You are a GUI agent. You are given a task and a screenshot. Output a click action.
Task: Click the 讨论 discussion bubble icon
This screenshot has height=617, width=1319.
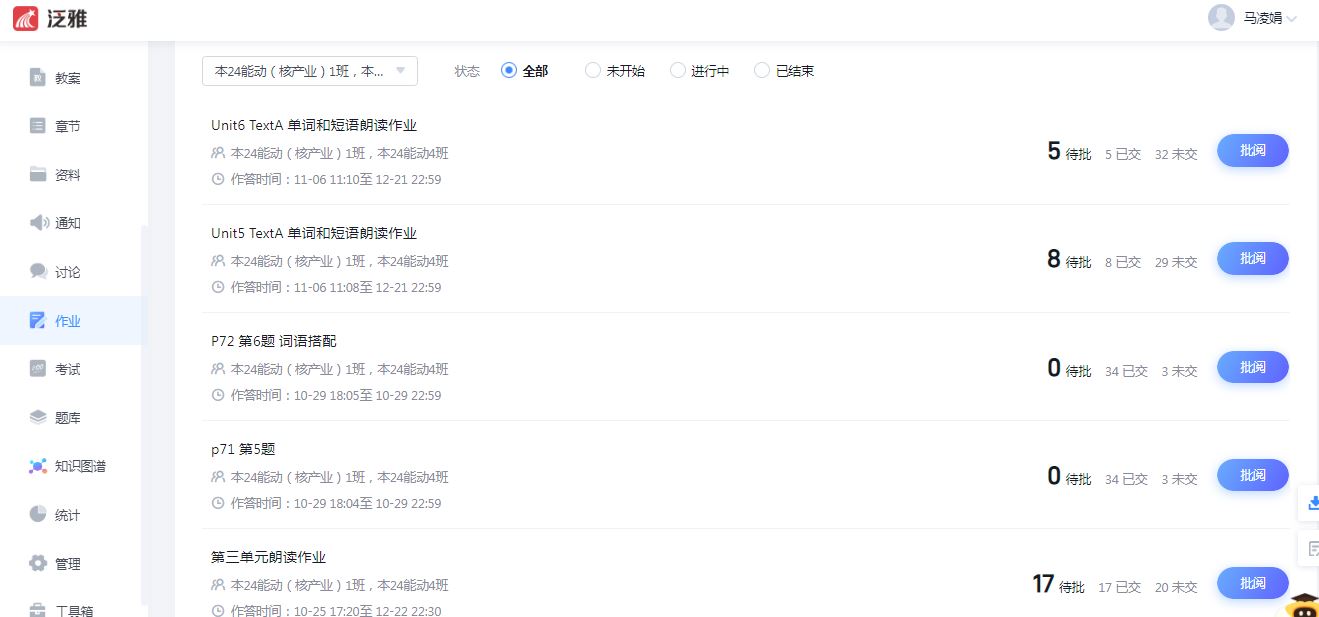click(x=38, y=272)
